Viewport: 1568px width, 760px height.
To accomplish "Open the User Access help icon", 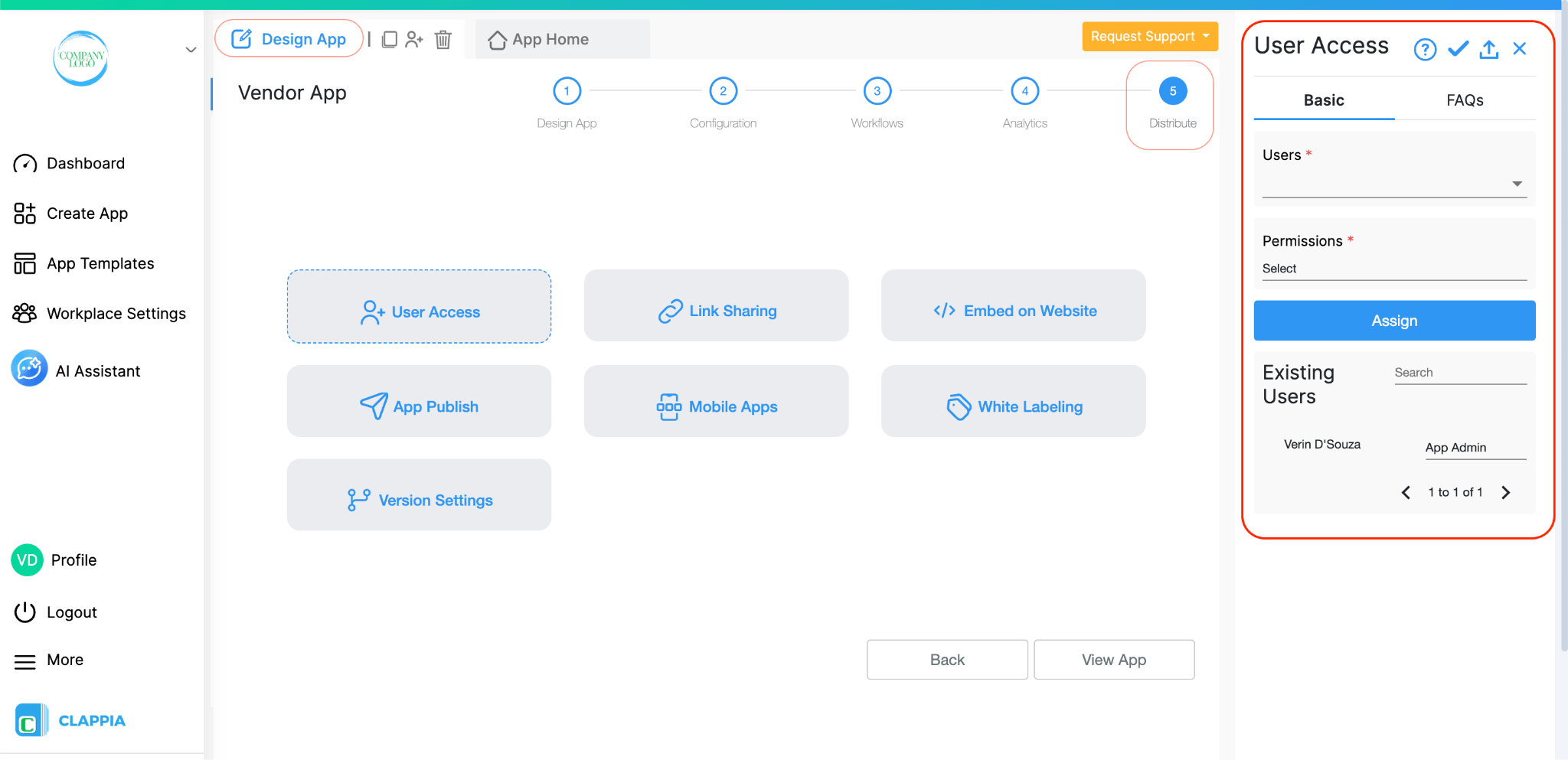I will [x=1424, y=48].
